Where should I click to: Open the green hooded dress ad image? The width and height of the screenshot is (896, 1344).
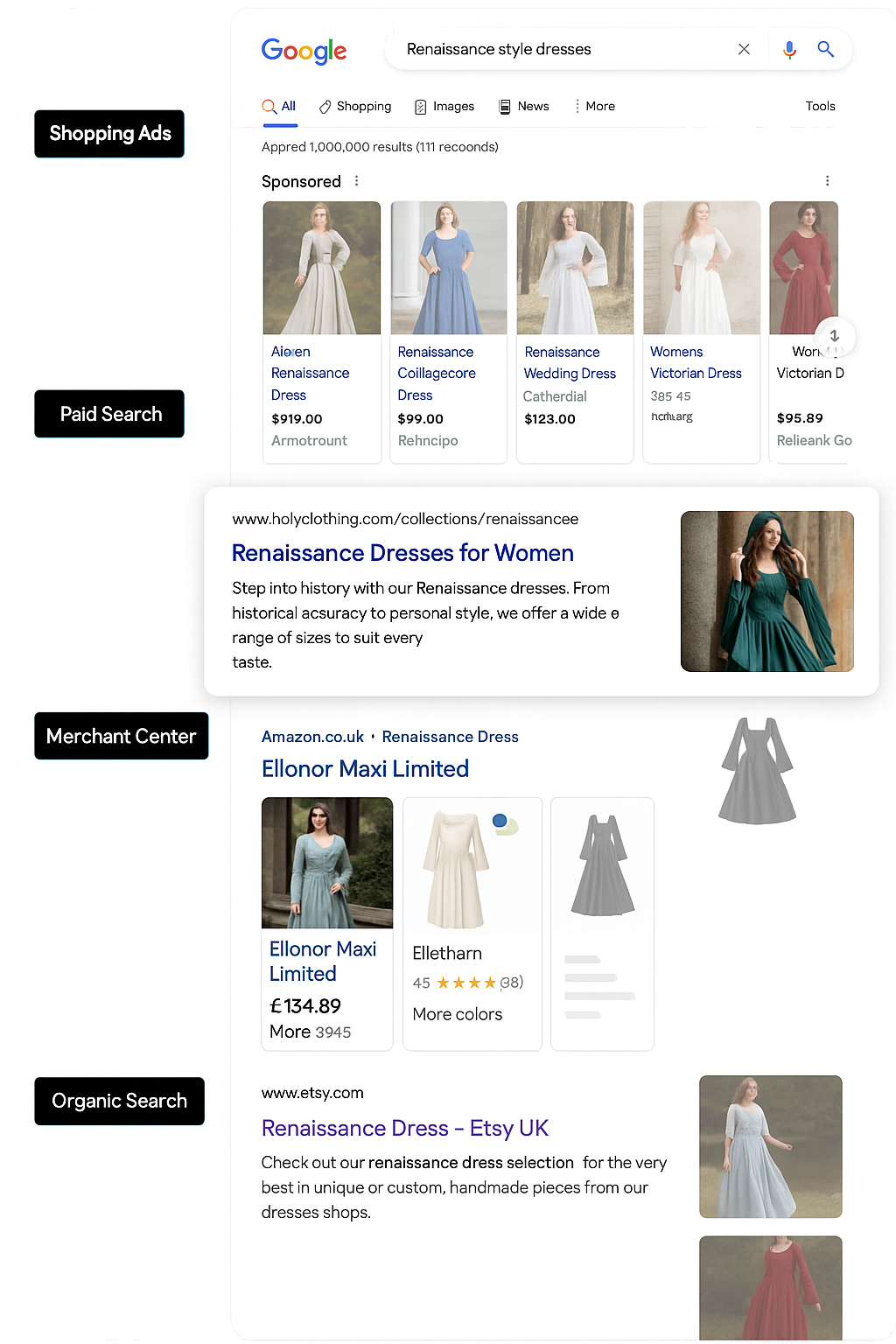pyautogui.click(x=767, y=591)
